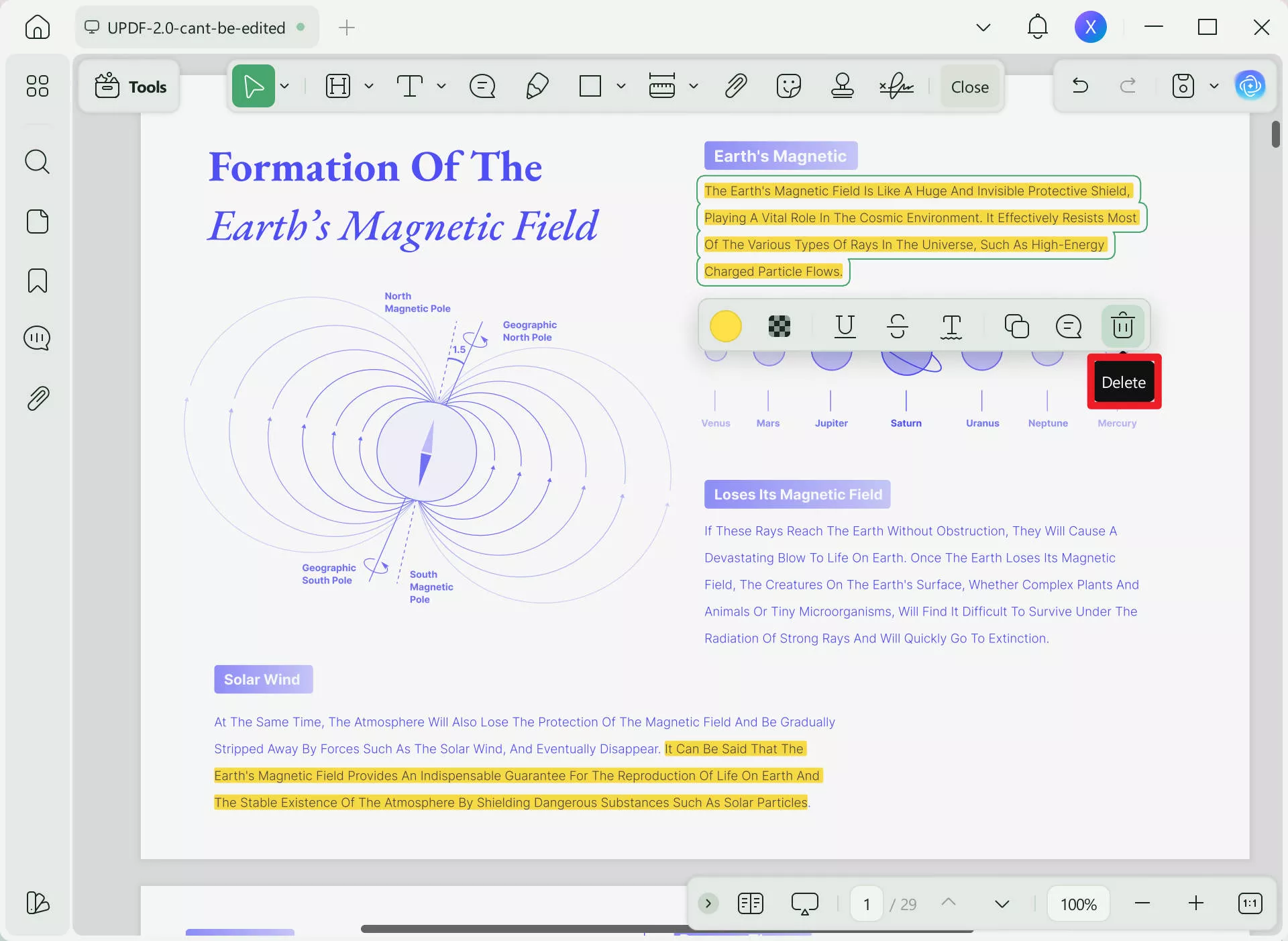The height and width of the screenshot is (941, 1288).
Task: Select the comment annotation tool
Action: 482,86
